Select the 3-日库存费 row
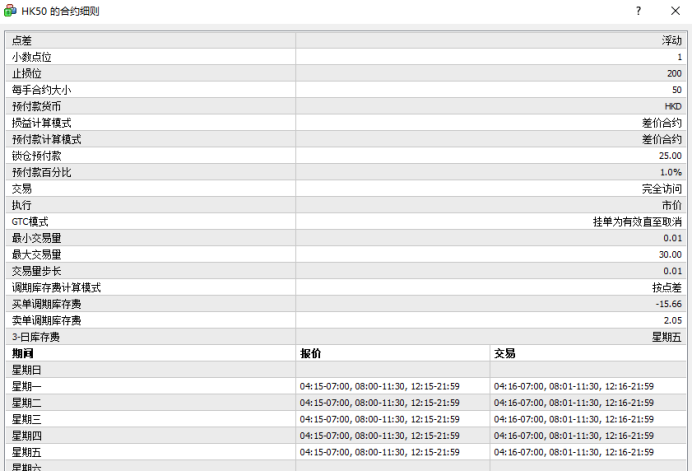The image size is (693, 471). pos(150,336)
